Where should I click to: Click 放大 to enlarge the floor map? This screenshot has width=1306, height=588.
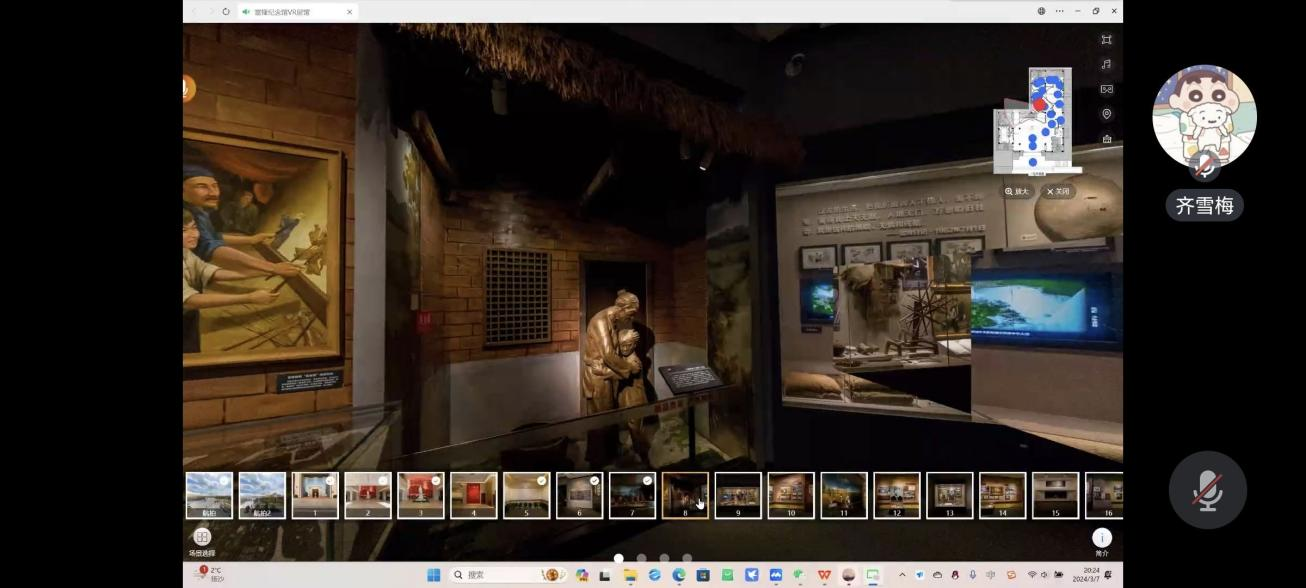1016,191
